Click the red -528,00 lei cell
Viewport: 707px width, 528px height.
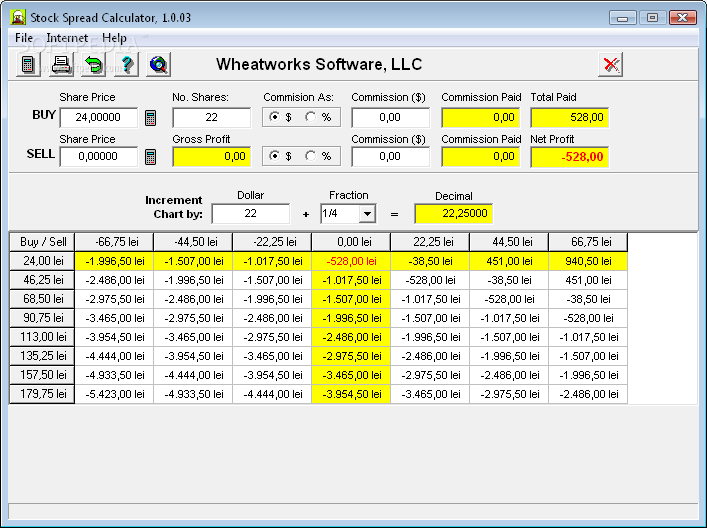[351, 261]
